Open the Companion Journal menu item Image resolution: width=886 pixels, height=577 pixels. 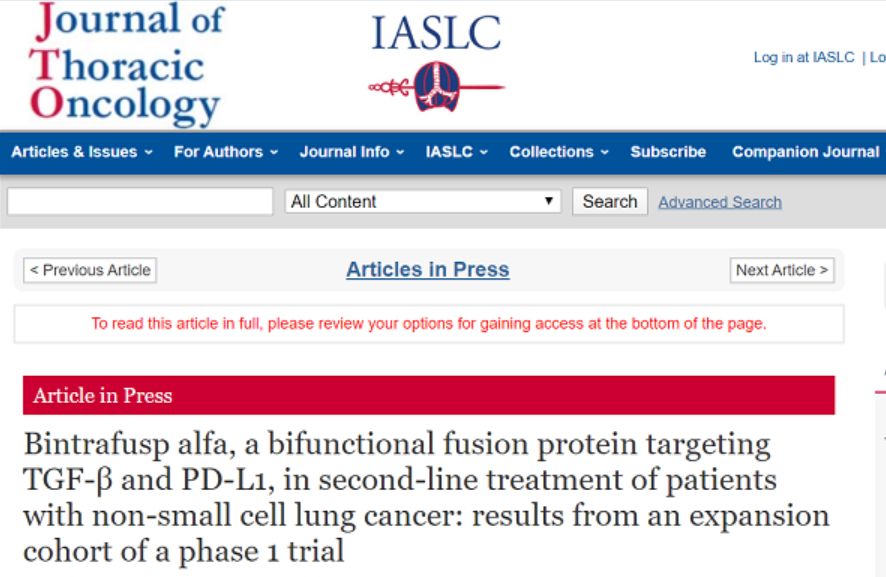pyautogui.click(x=805, y=152)
